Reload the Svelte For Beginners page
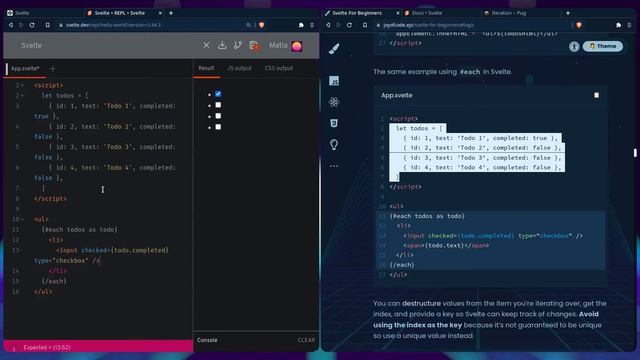This screenshot has height=360, width=640. click(349, 25)
